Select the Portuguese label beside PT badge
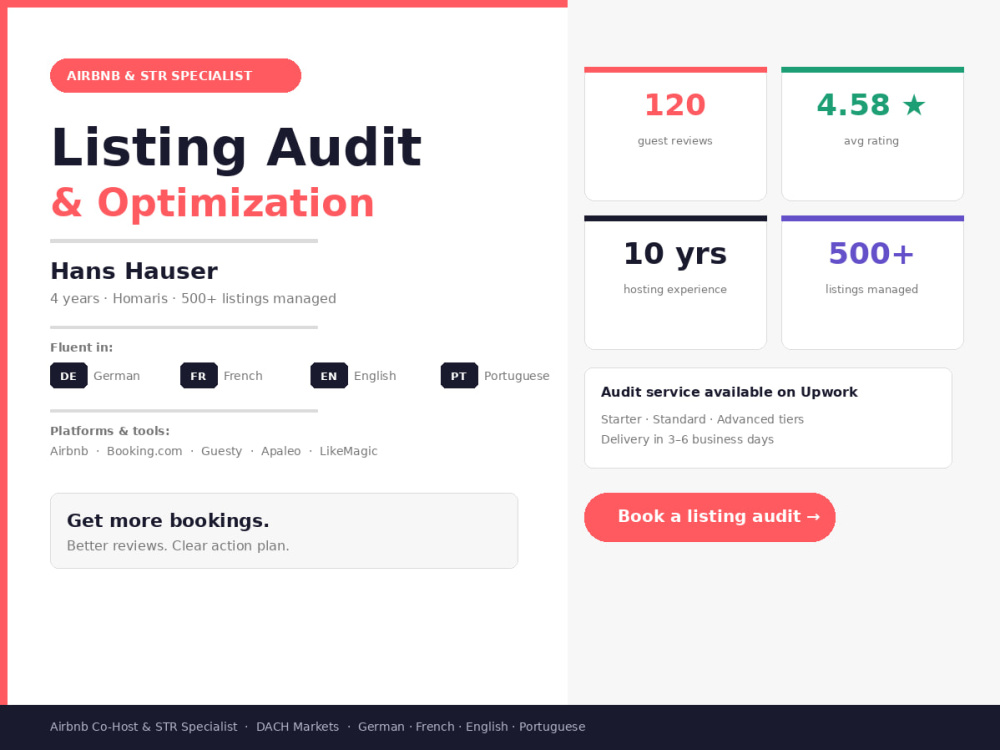The height and width of the screenshot is (750, 1000). click(517, 376)
